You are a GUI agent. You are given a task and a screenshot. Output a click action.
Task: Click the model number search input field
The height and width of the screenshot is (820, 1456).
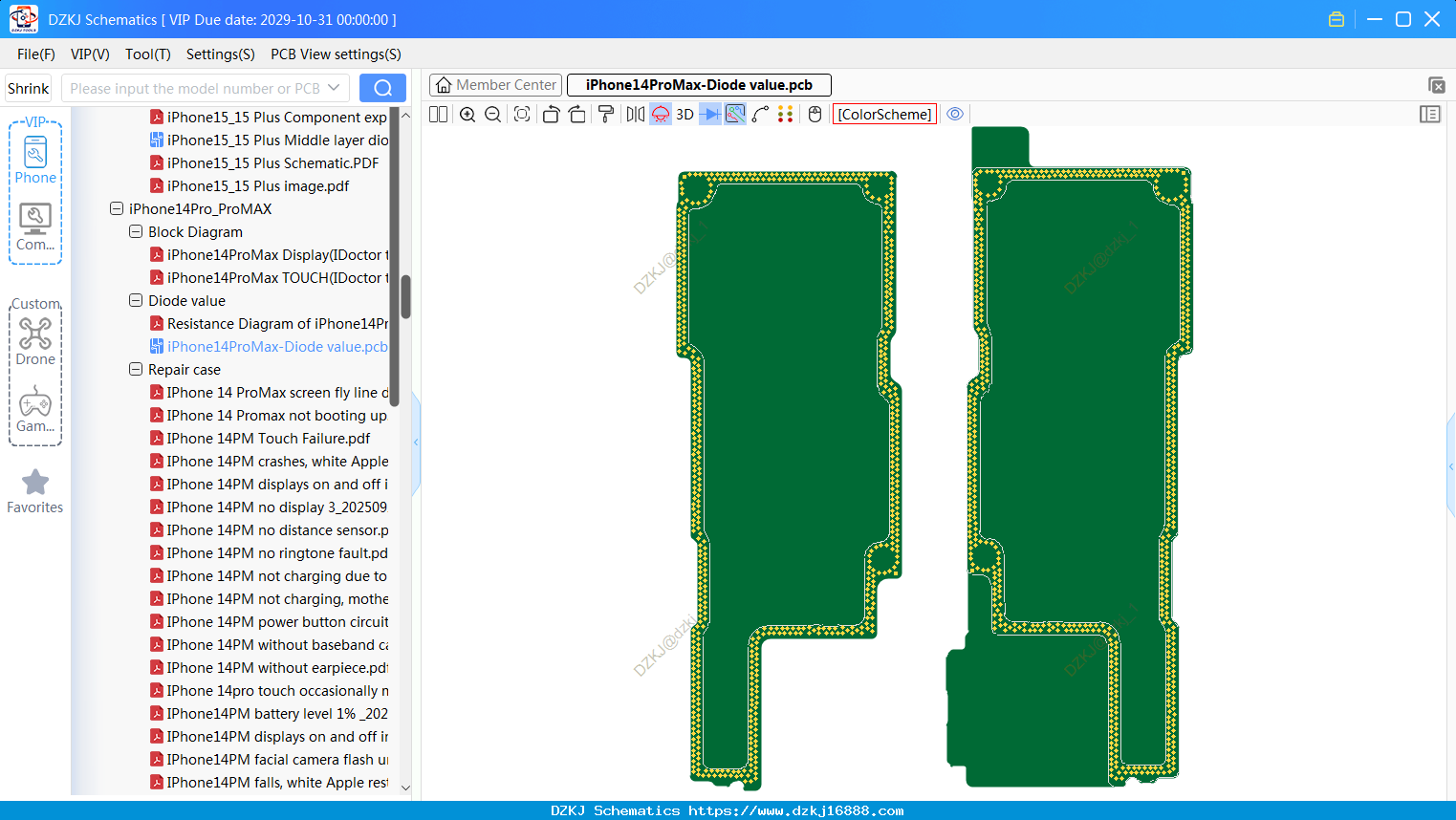[195, 88]
